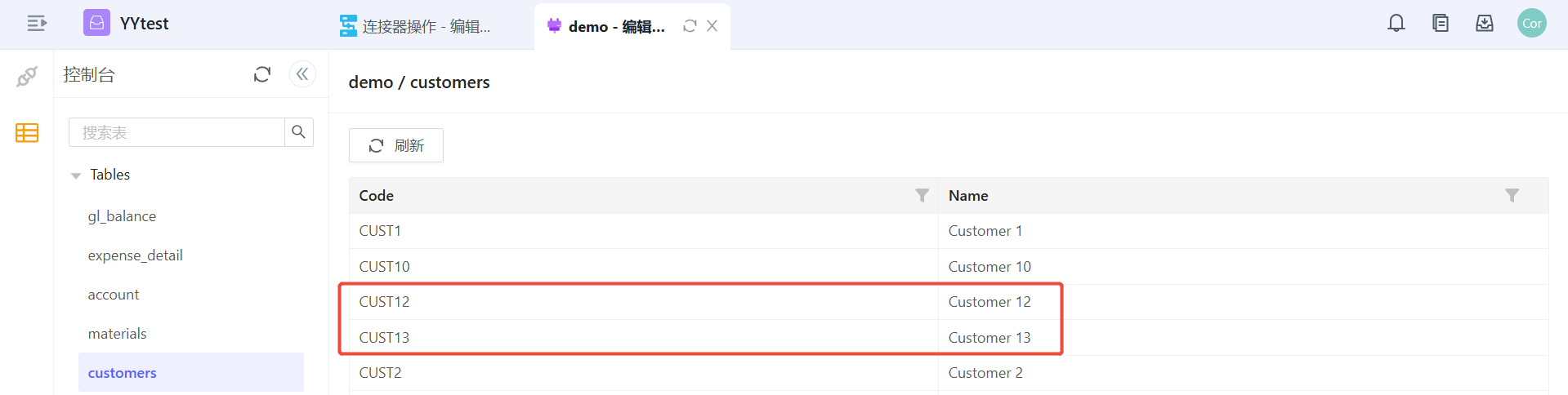Click the document list icon in header
The image size is (1568, 395).
tap(1441, 24)
